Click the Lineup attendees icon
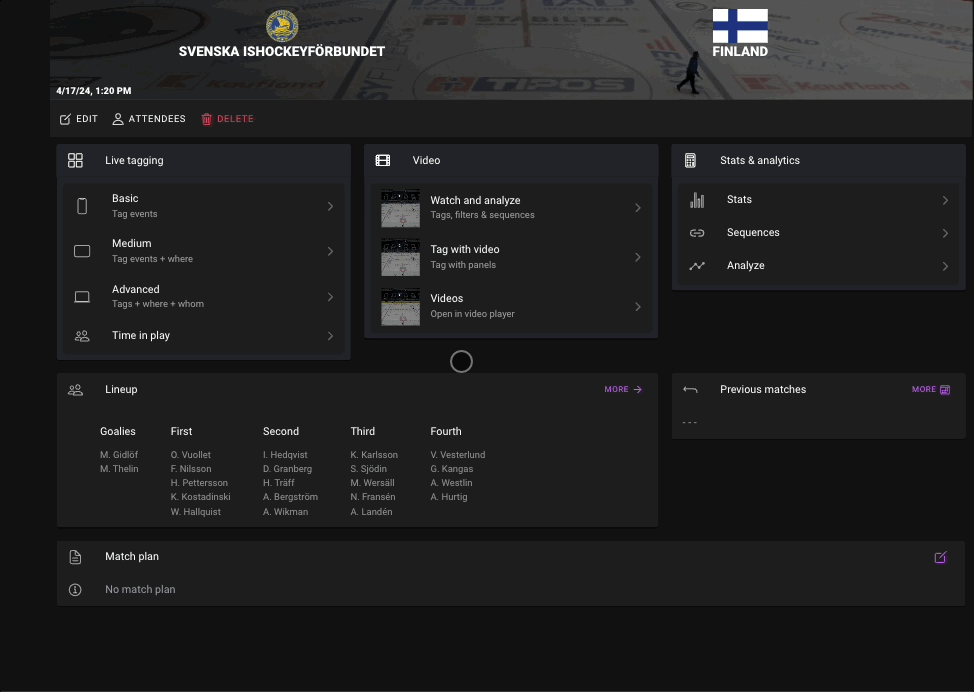974x692 pixels. click(75, 389)
